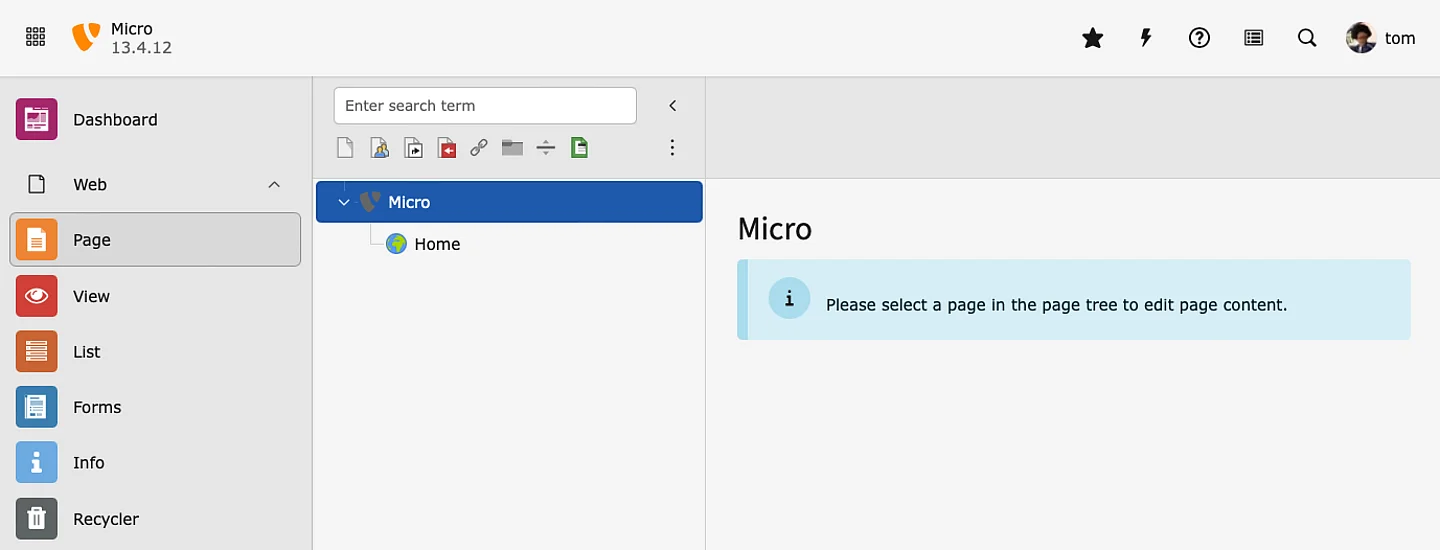Open the flush caches lightning icon
This screenshot has width=1440, height=550.
[x=1146, y=38]
